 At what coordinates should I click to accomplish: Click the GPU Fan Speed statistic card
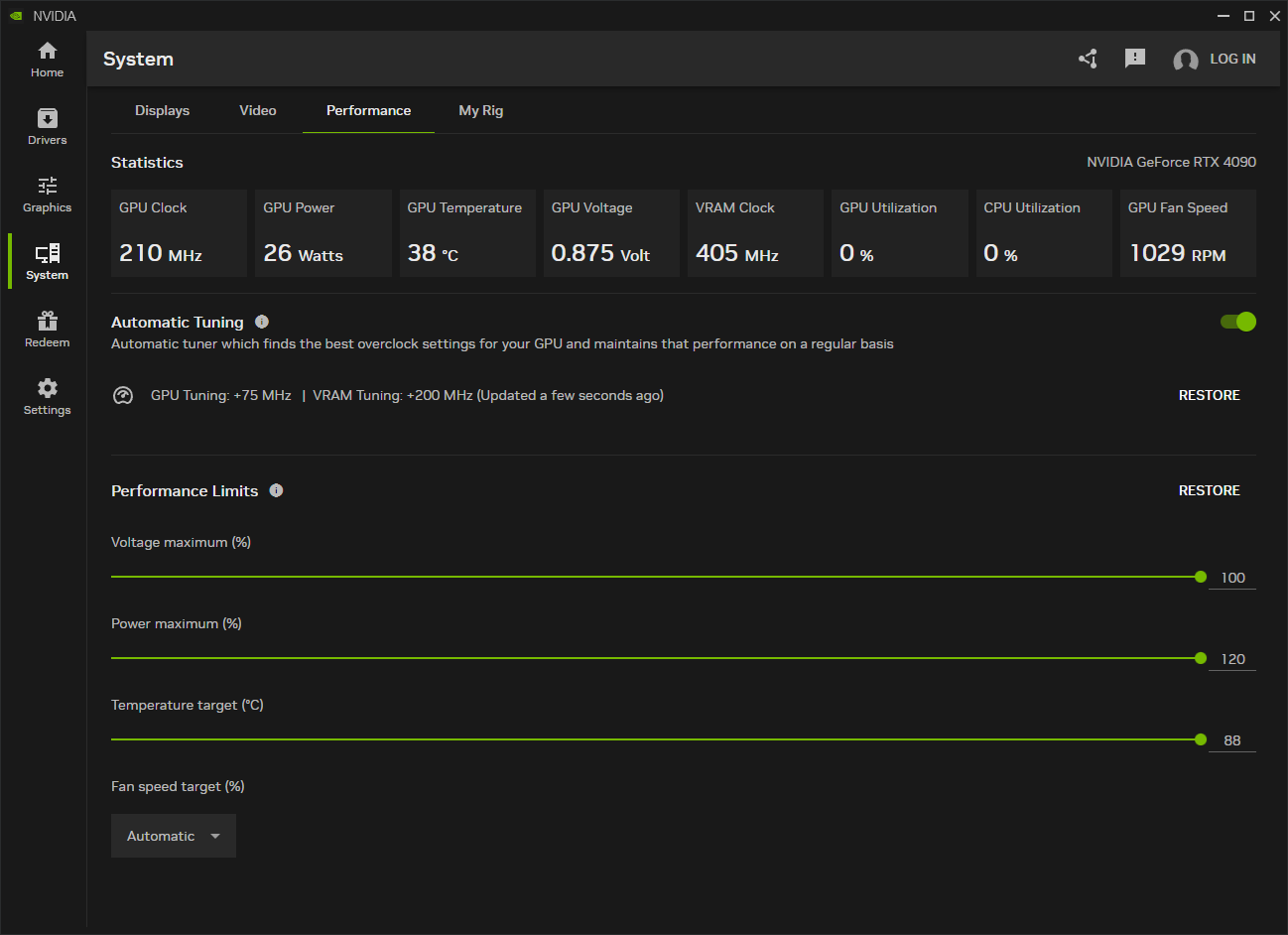1188,233
